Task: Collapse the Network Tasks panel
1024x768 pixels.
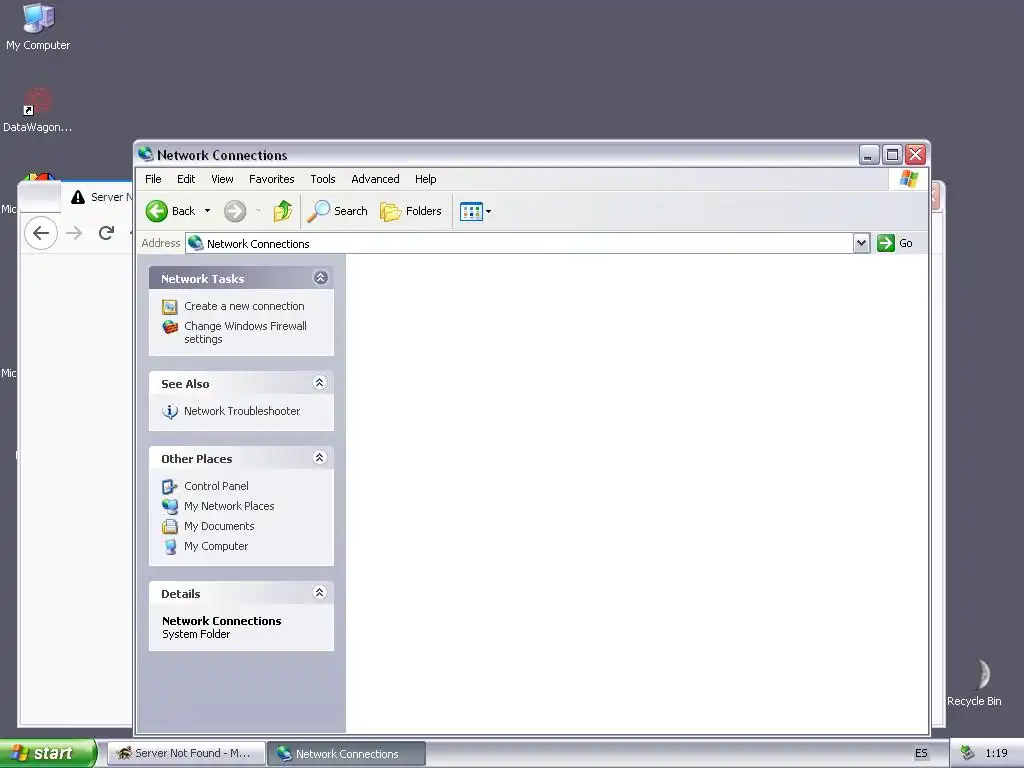Action: pyautogui.click(x=321, y=278)
